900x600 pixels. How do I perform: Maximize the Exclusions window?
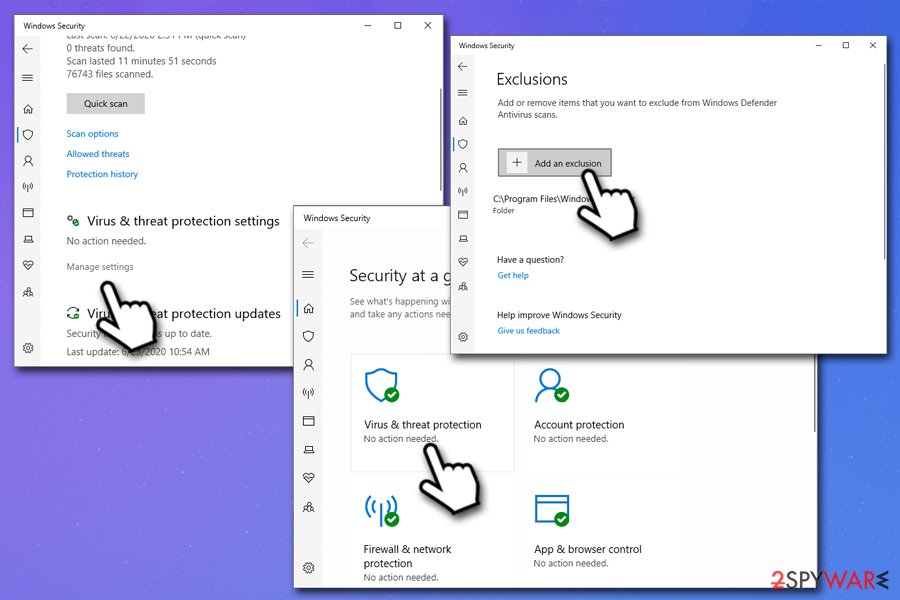pyautogui.click(x=845, y=45)
